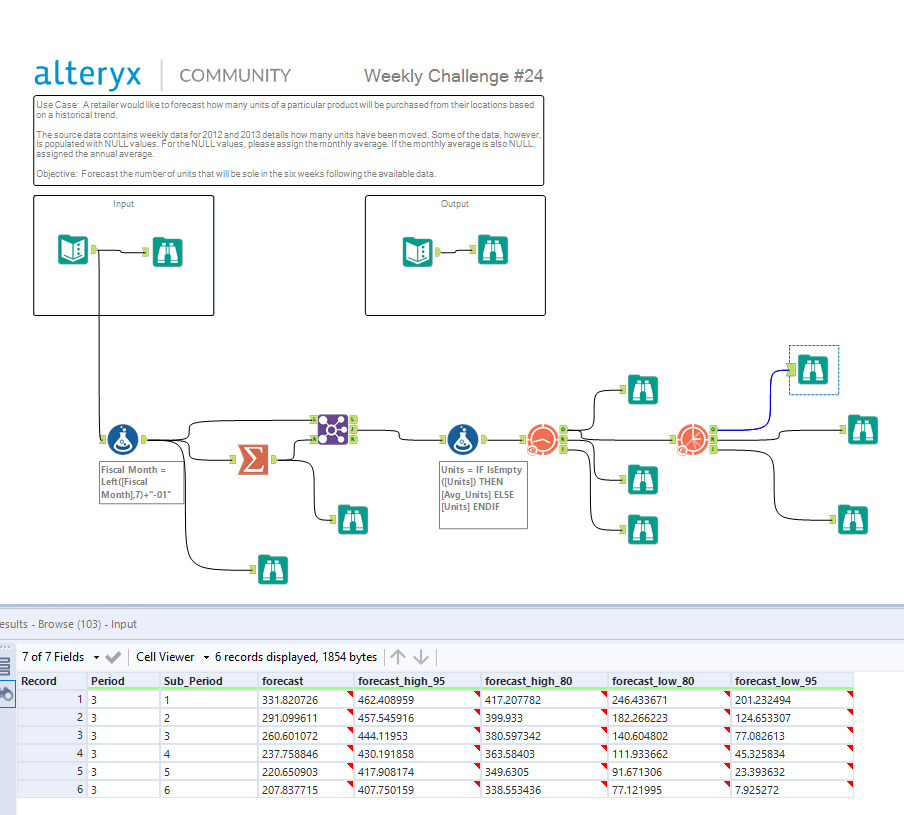Select the purple Join tool
The image size is (904, 815).
tap(333, 429)
